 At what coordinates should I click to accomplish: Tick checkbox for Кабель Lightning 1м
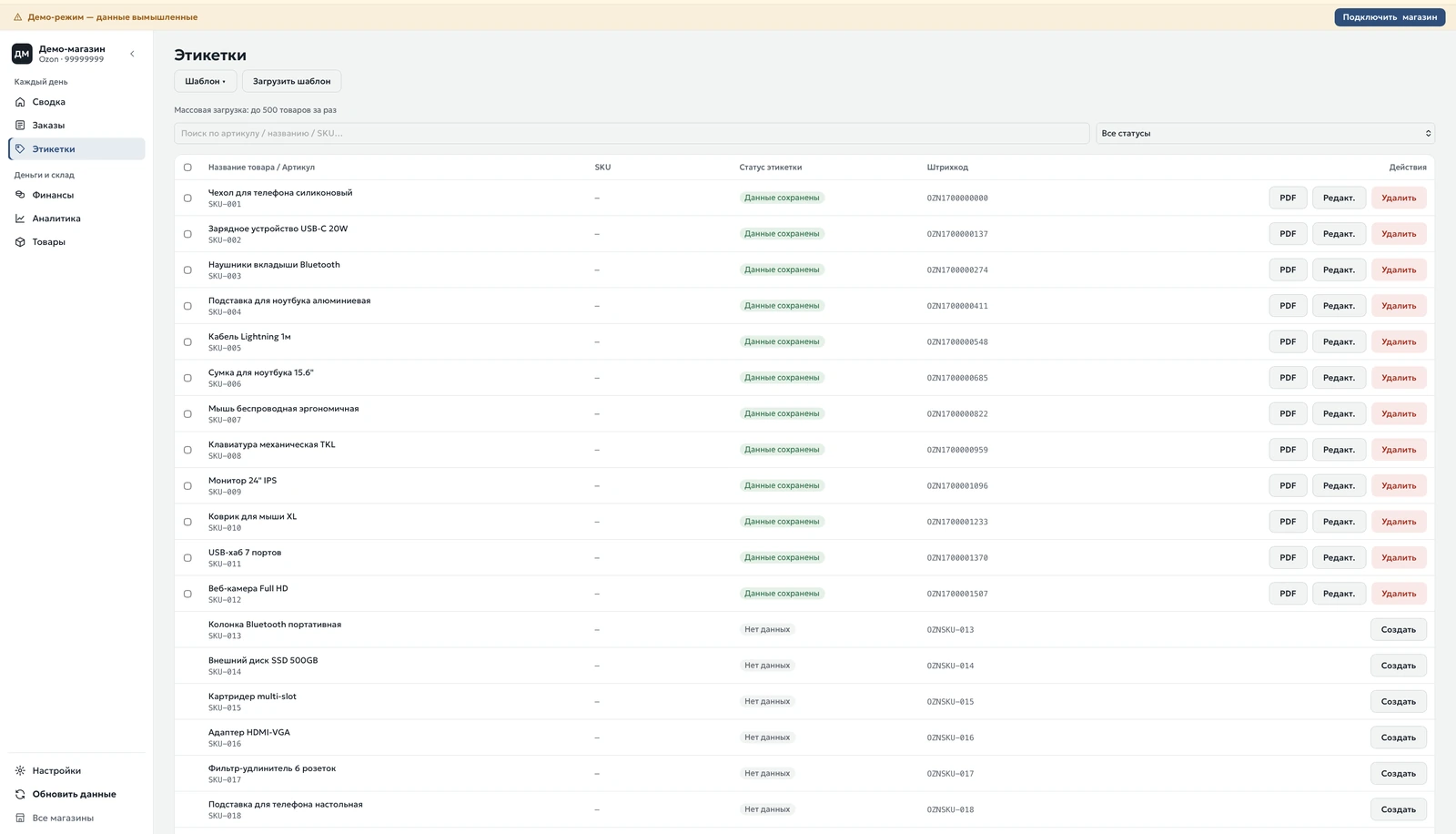click(x=187, y=342)
